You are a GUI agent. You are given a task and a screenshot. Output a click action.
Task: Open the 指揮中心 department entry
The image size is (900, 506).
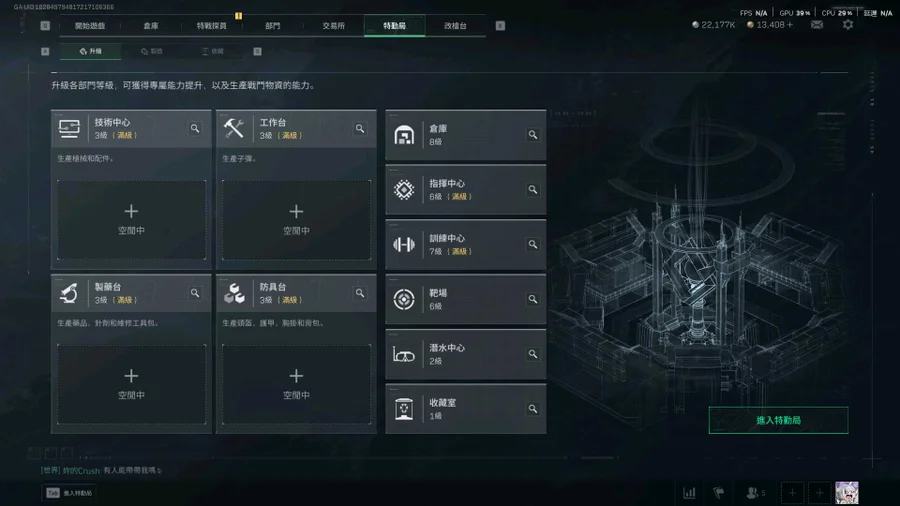click(465, 190)
